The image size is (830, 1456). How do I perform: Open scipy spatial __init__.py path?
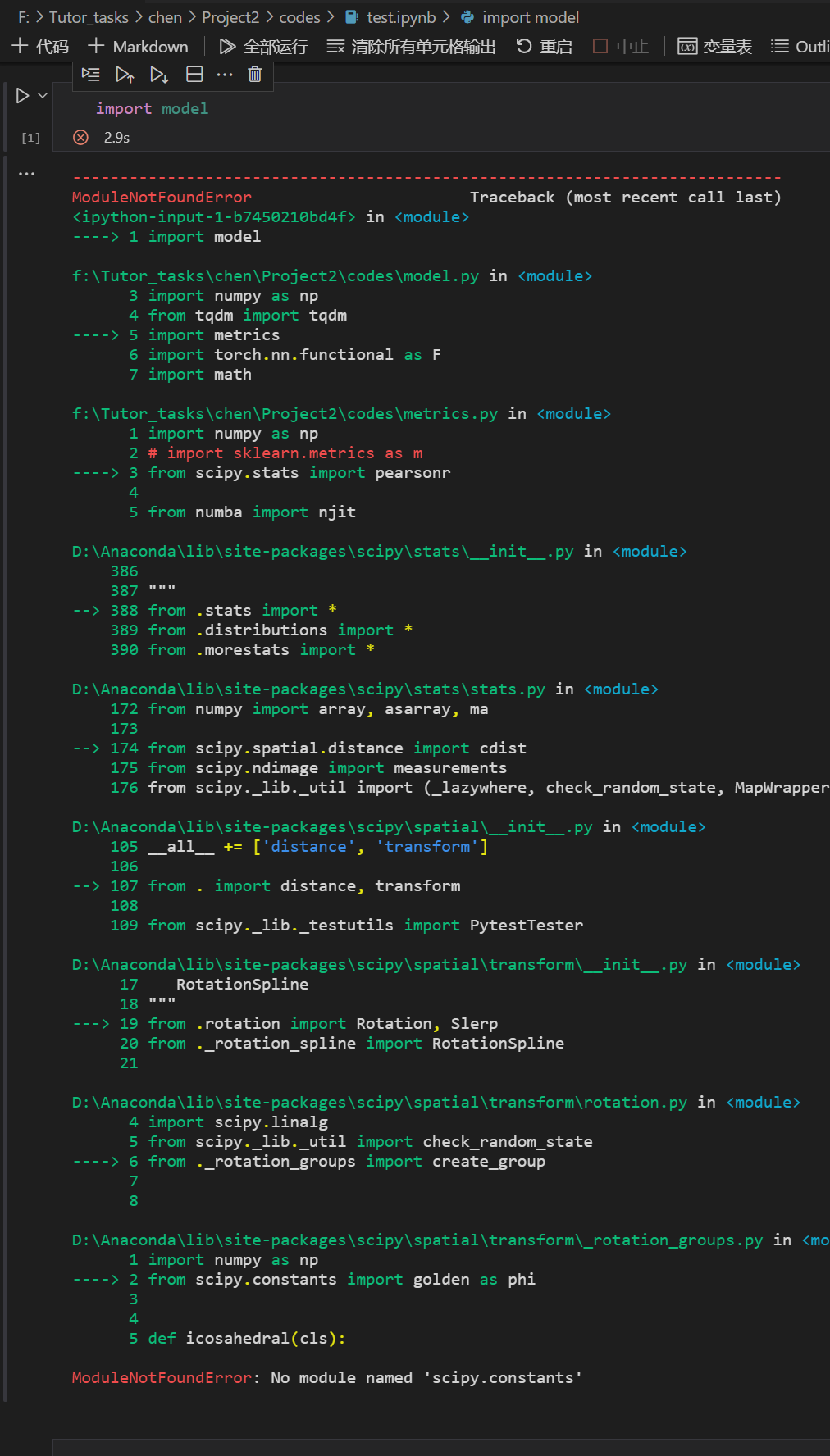tap(332, 827)
